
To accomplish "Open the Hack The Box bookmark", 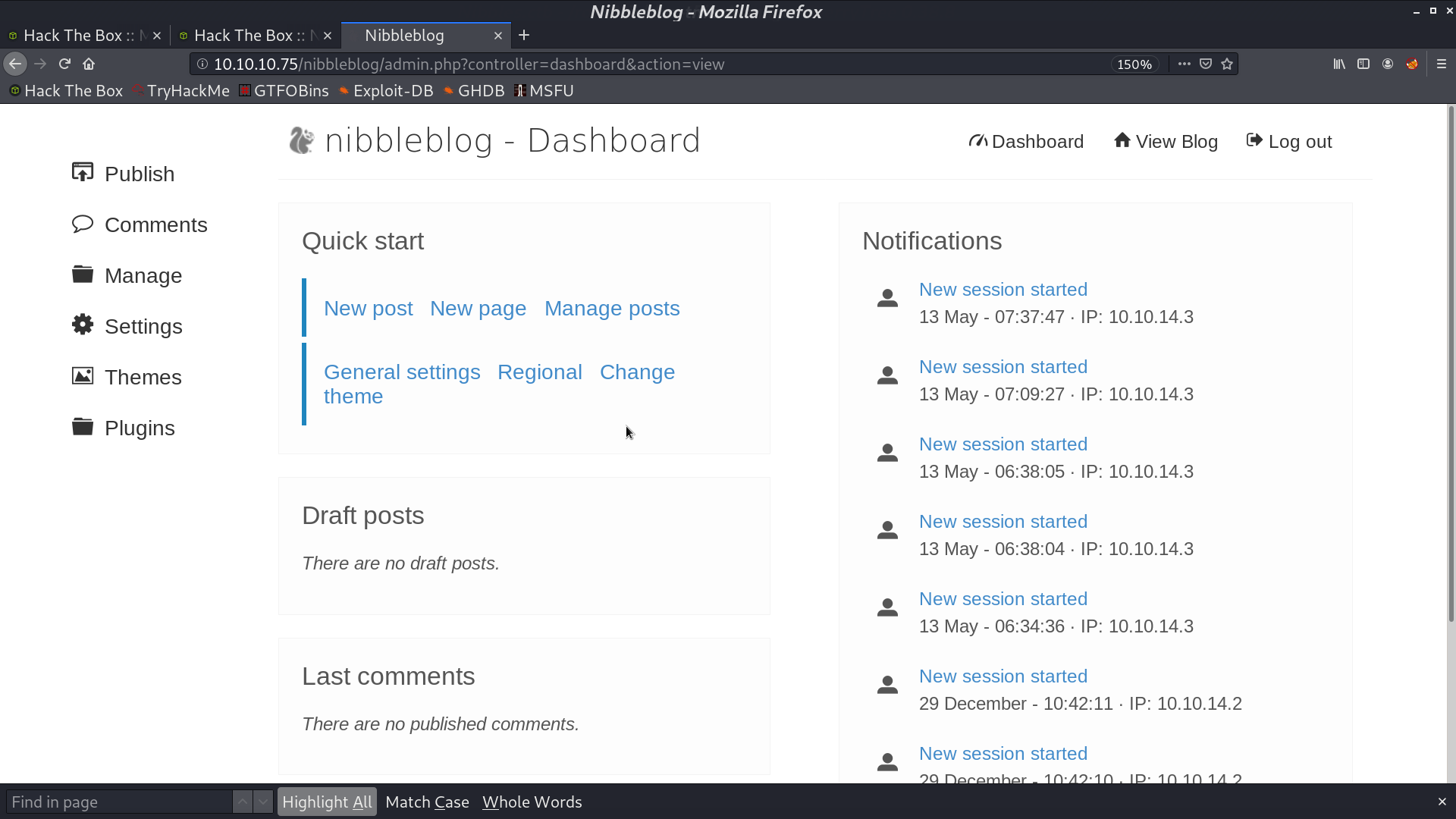I will point(66,91).
